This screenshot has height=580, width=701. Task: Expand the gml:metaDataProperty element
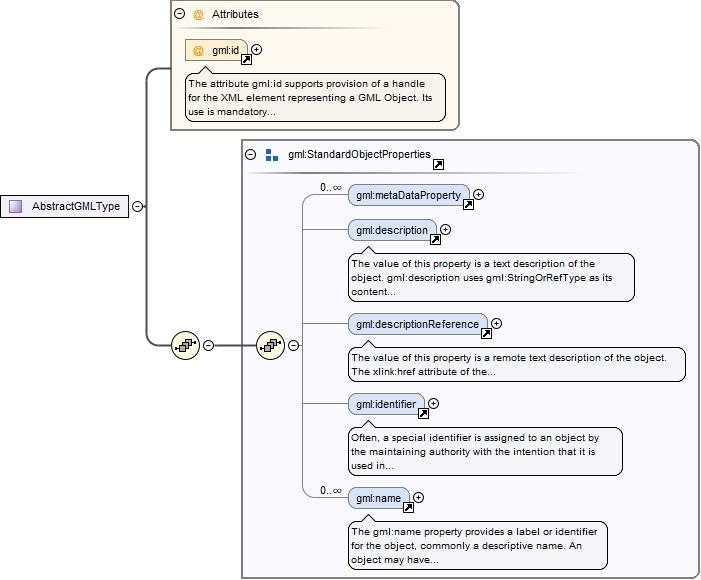479,195
